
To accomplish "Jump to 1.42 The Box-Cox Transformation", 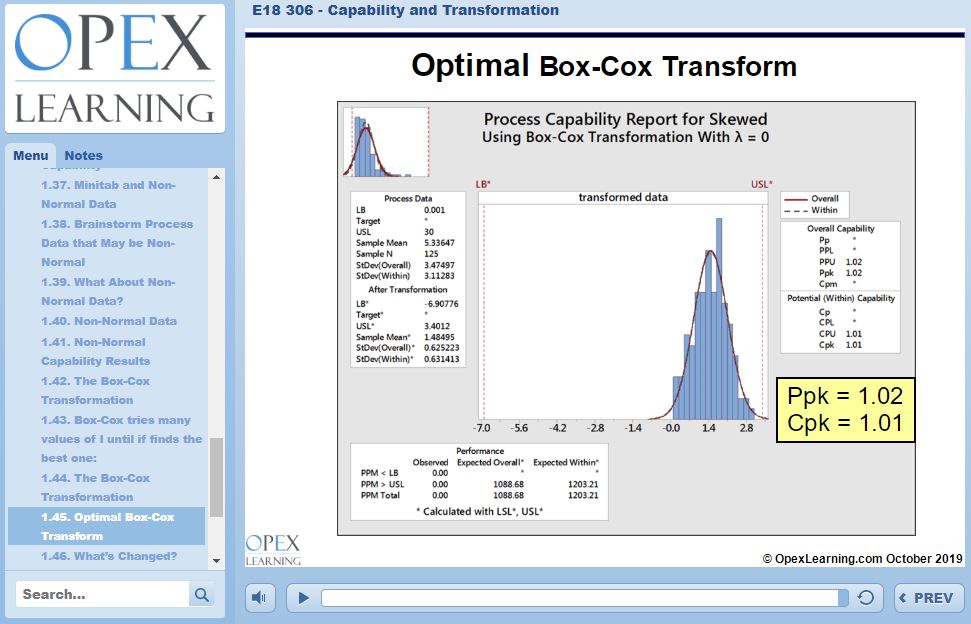I will pos(96,390).
